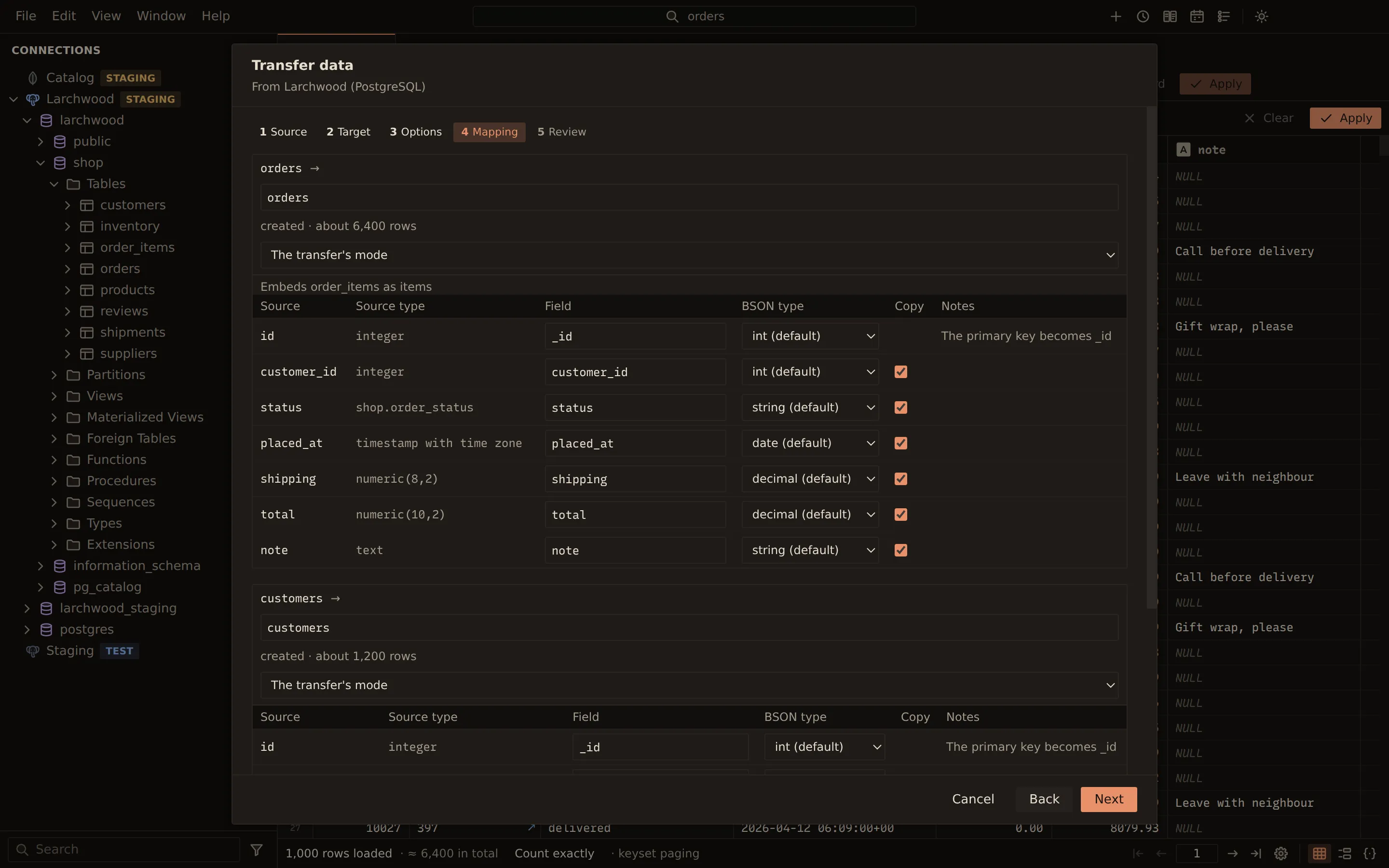Viewport: 1389px width, 868px height.
Task: Open transfer mode dropdown for orders
Action: pyautogui.click(x=689, y=255)
